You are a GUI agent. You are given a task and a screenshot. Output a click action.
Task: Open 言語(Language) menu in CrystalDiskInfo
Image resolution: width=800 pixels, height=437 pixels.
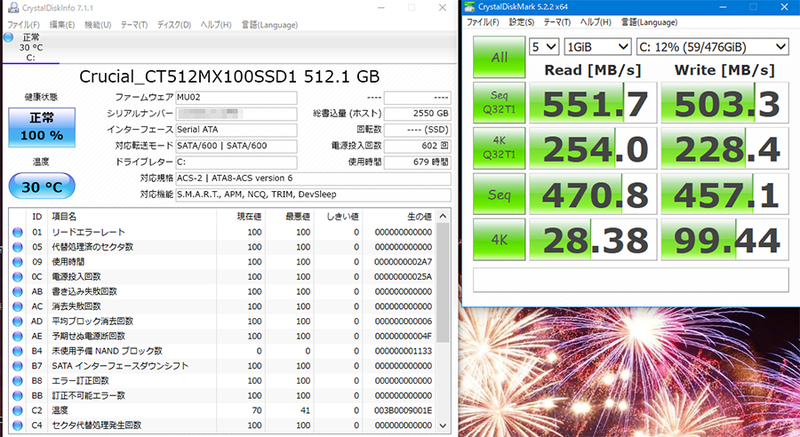(269, 25)
